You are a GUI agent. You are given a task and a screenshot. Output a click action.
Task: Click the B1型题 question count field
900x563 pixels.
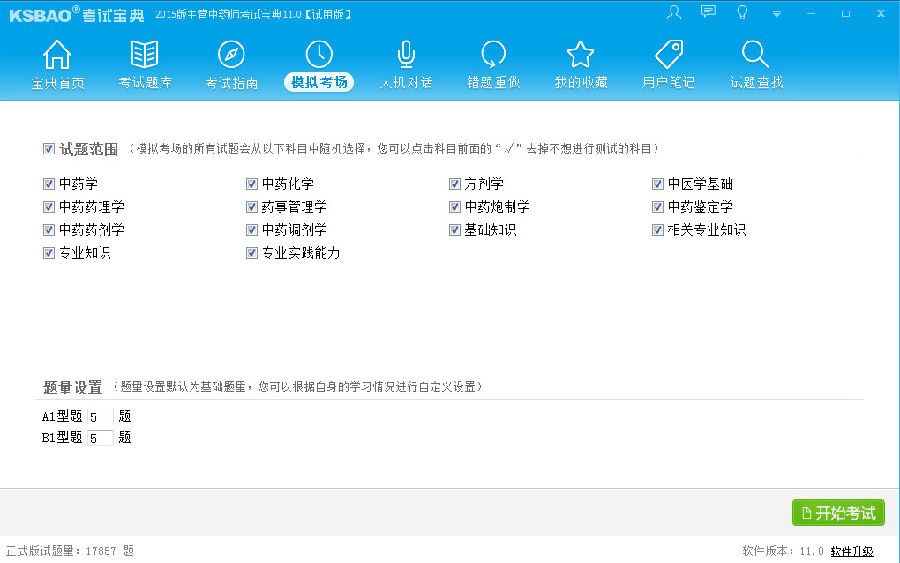[x=100, y=438]
